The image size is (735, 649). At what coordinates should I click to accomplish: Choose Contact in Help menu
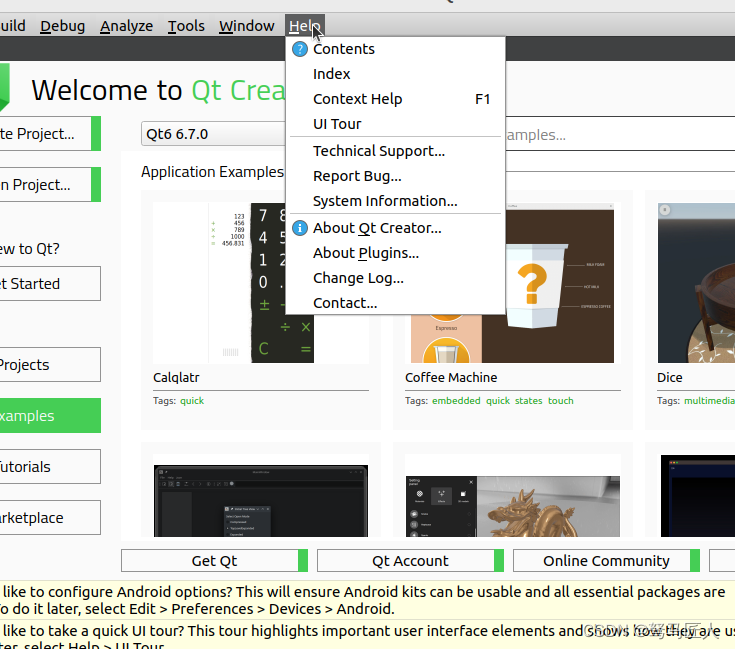(395, 303)
